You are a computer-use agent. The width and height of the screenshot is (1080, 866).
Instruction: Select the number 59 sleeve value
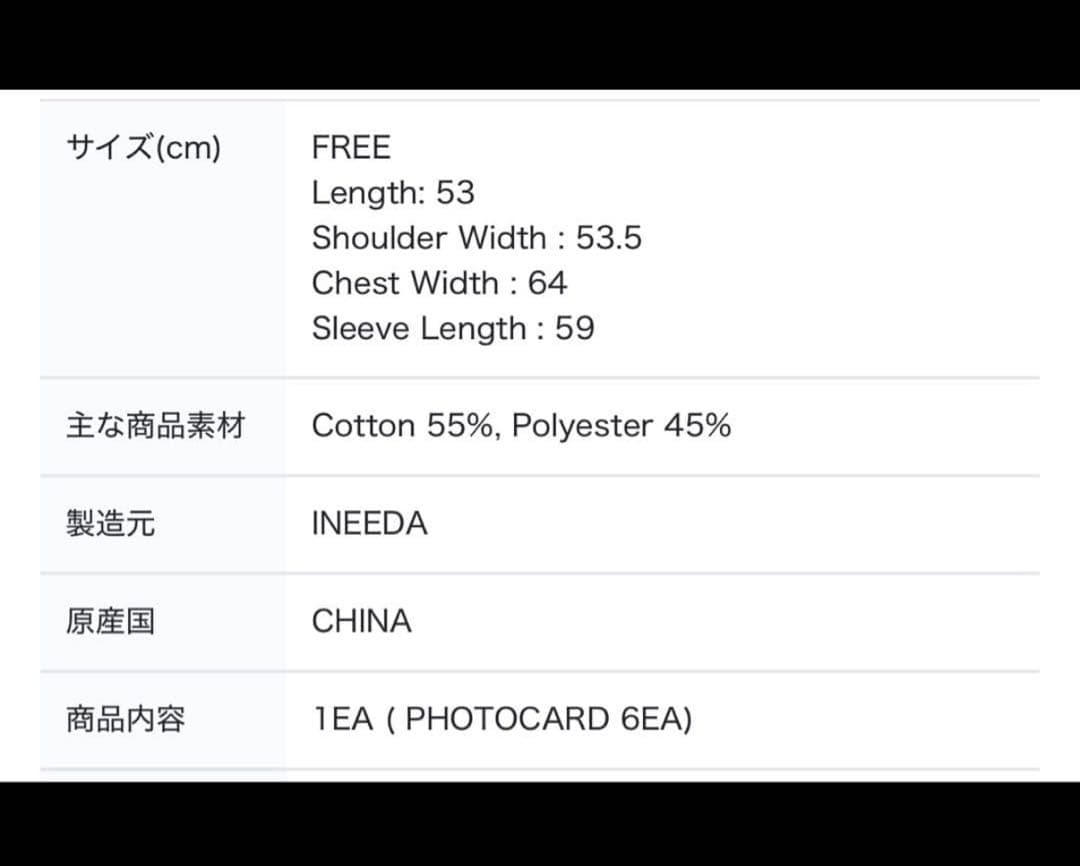[x=574, y=328]
